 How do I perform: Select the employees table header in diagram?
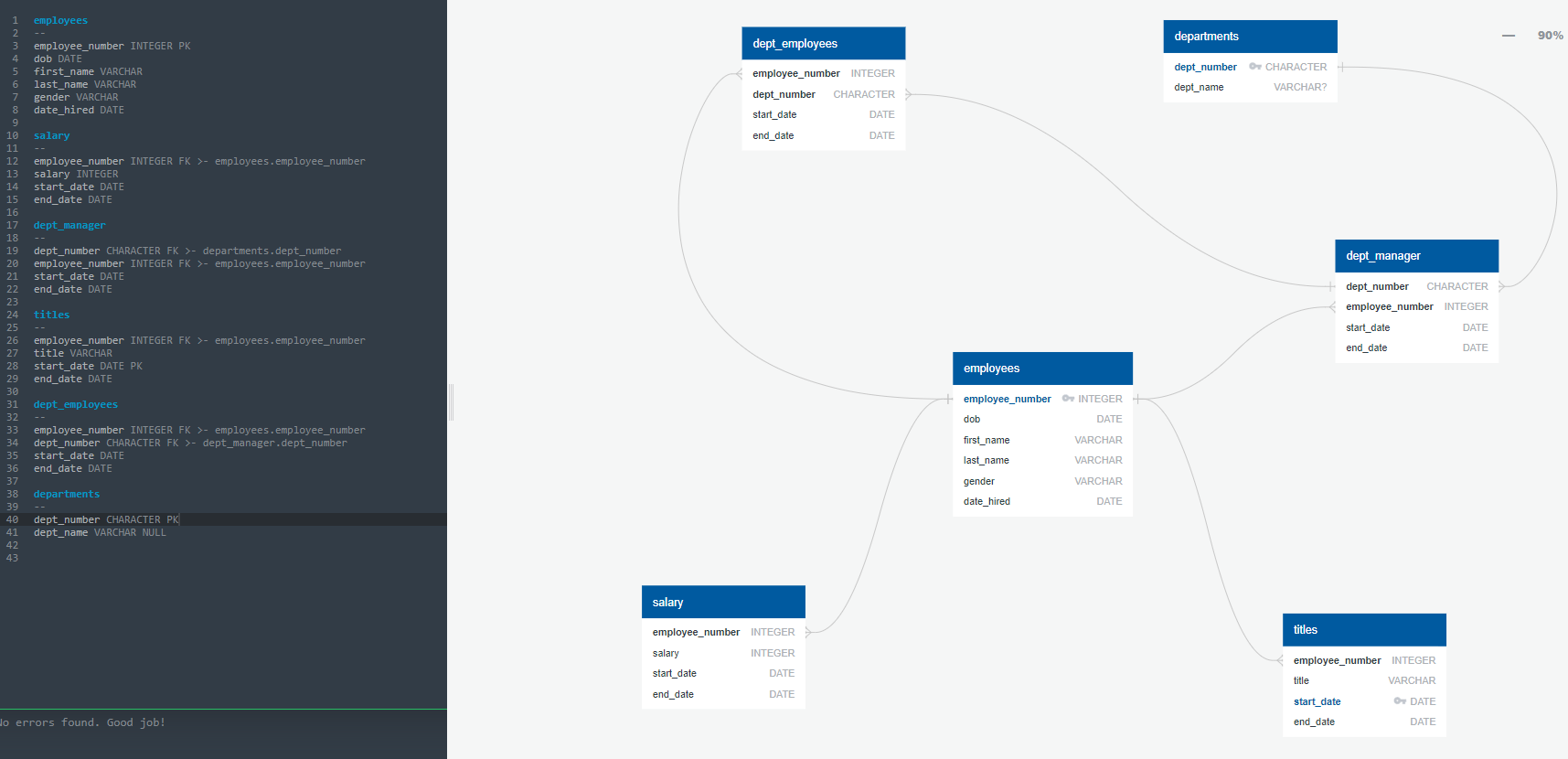pyautogui.click(x=1042, y=369)
